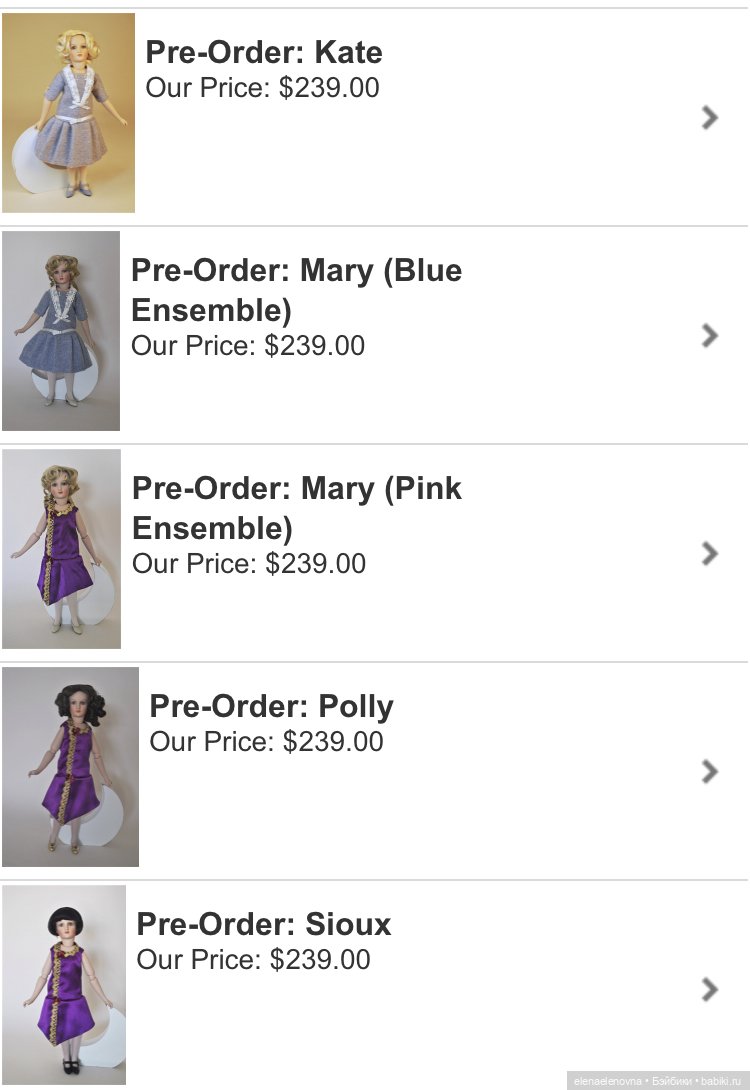
Task: Open the "Pre-Order: Kate" title link
Action: click(x=264, y=52)
